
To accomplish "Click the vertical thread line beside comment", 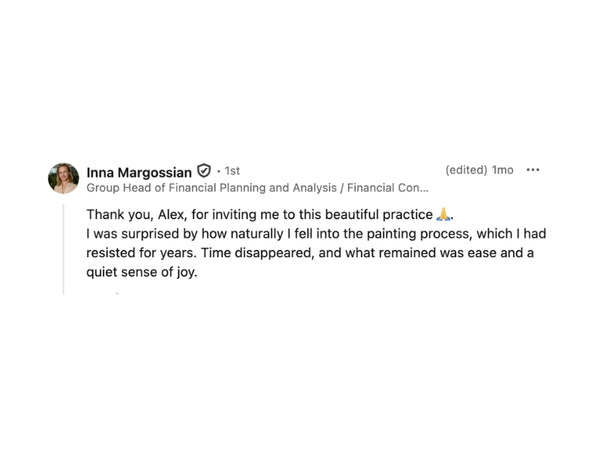I will tap(64, 248).
